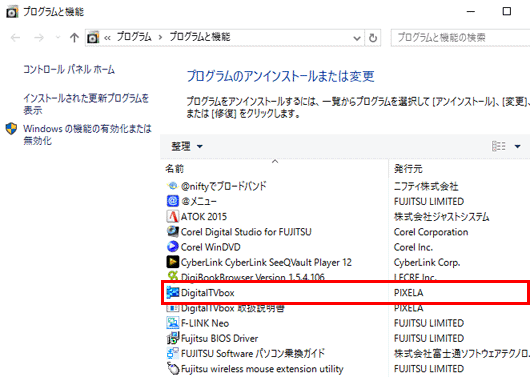Select the Corel WinDVD icon
This screenshot has width=530, height=377.
click(172, 247)
